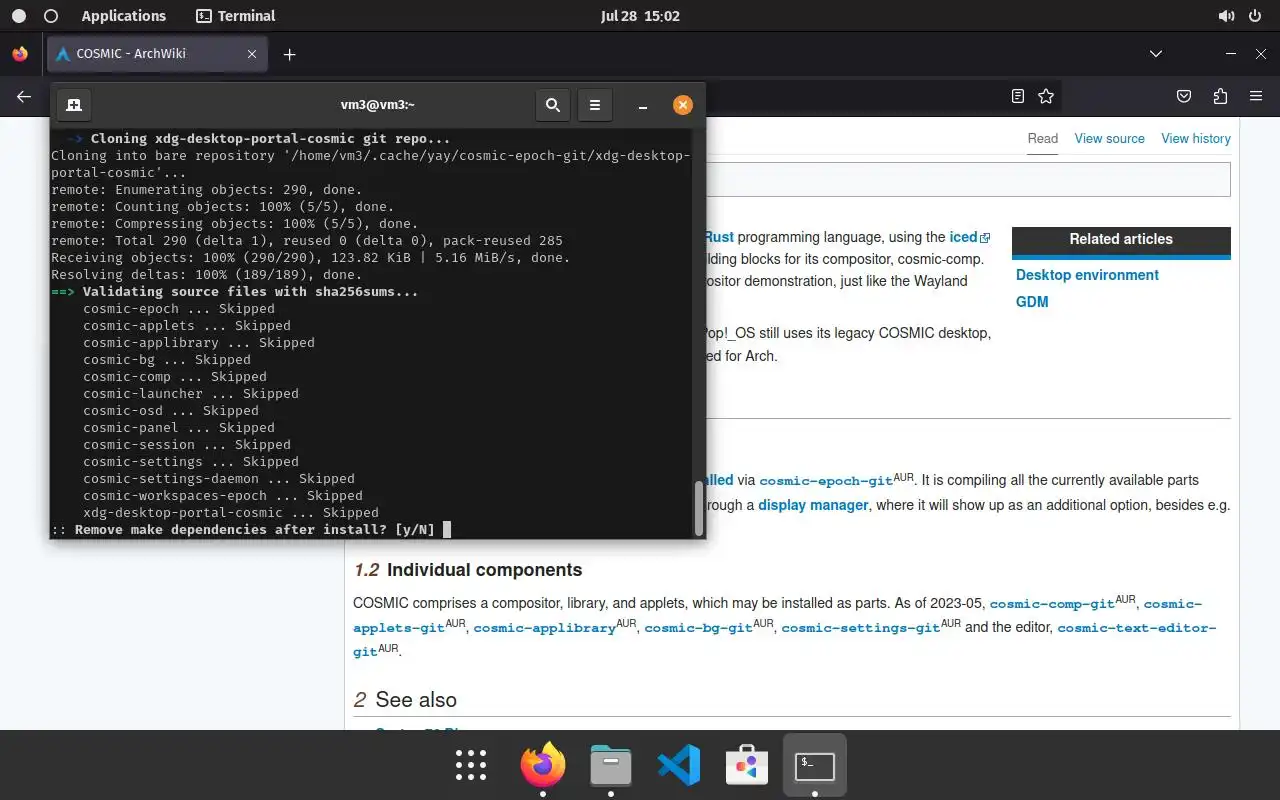Open the View source tab
The width and height of the screenshot is (1280, 800).
[1110, 139]
